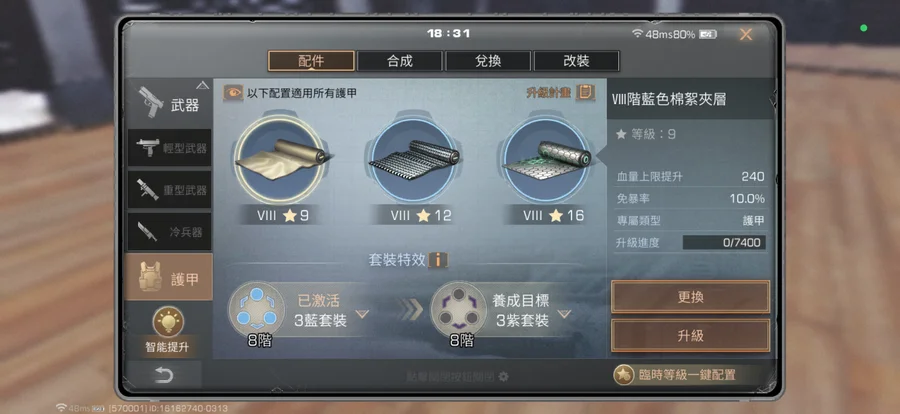Screen dimensions: 900x414
Task: Click the 升級 button
Action: (x=690, y=335)
